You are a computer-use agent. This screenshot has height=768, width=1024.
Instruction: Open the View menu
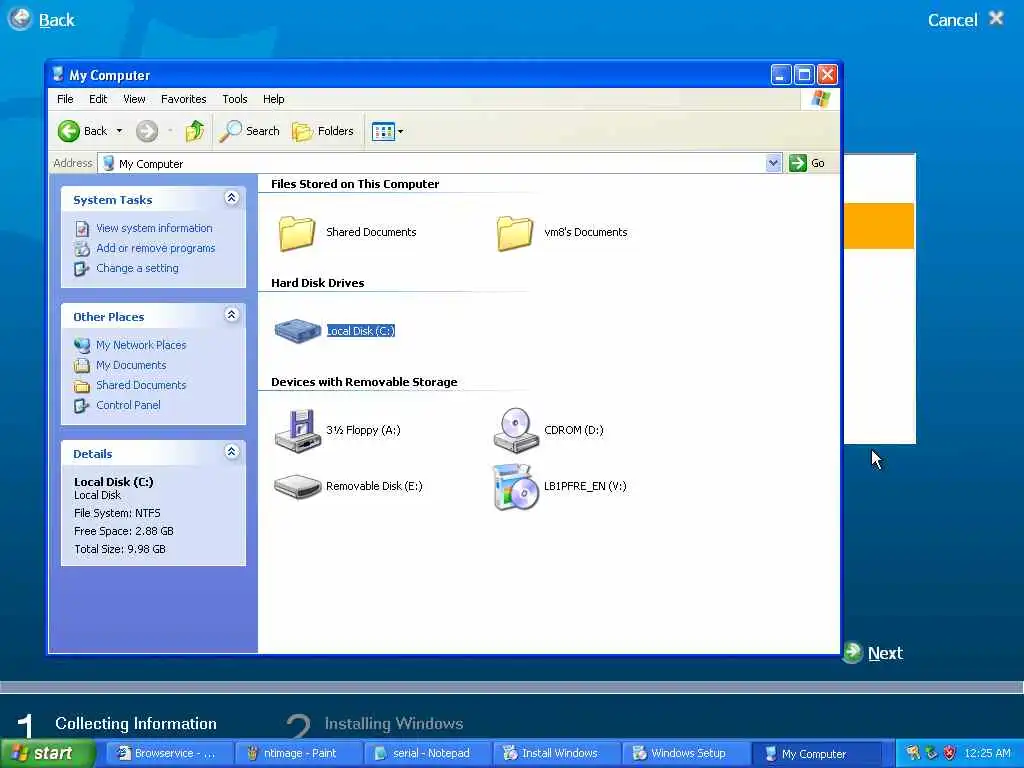tap(134, 99)
